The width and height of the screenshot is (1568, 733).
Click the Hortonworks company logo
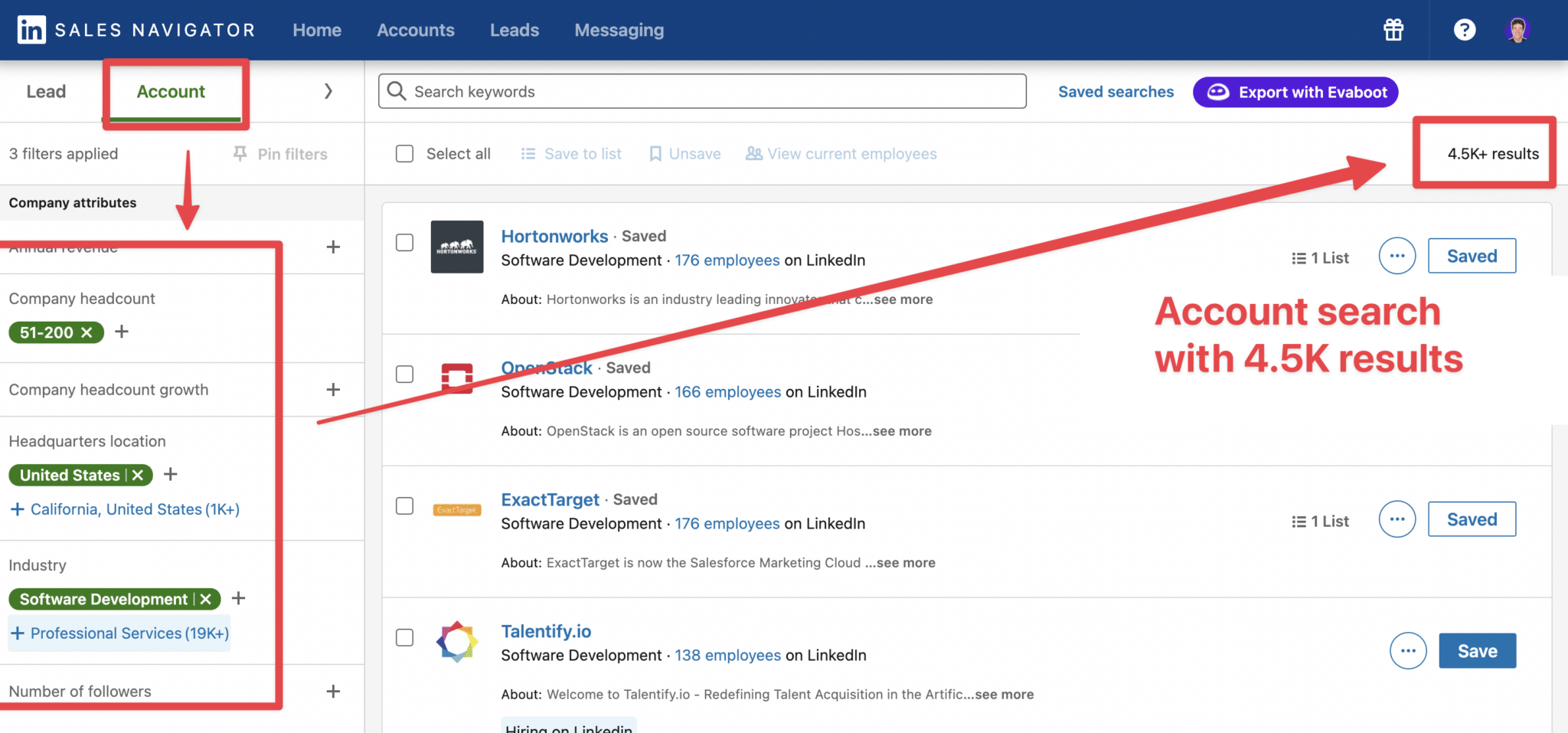coord(457,247)
